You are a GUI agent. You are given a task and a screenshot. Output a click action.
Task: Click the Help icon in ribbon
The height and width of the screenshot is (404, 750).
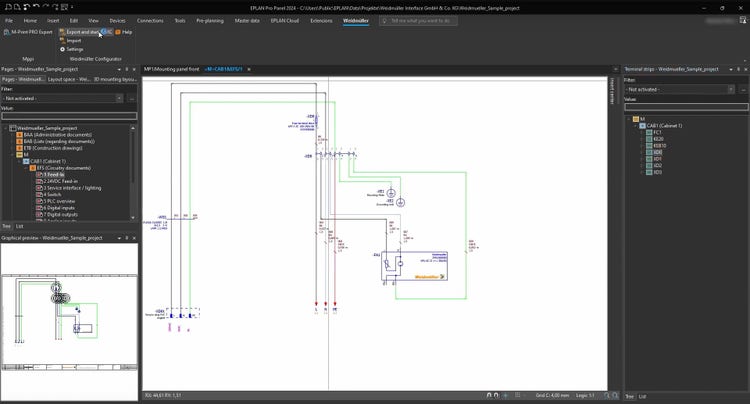point(117,32)
